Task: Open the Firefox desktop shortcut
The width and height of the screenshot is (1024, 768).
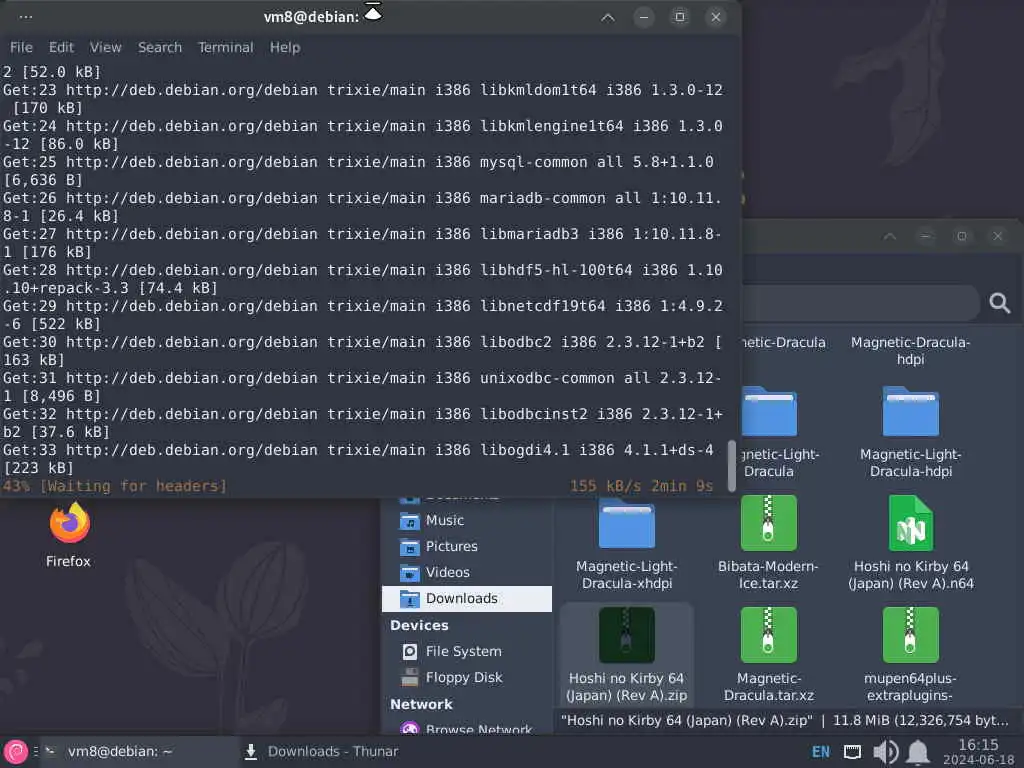Action: pos(69,534)
